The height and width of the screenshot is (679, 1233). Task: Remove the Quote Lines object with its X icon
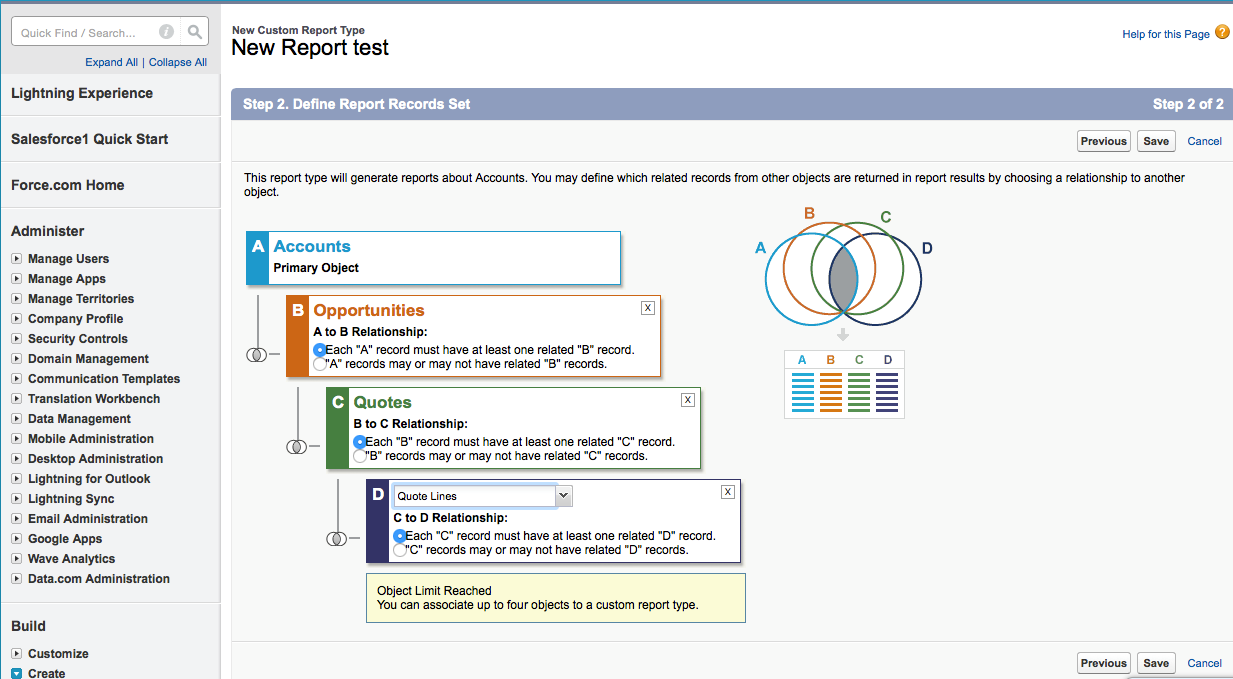tap(727, 491)
